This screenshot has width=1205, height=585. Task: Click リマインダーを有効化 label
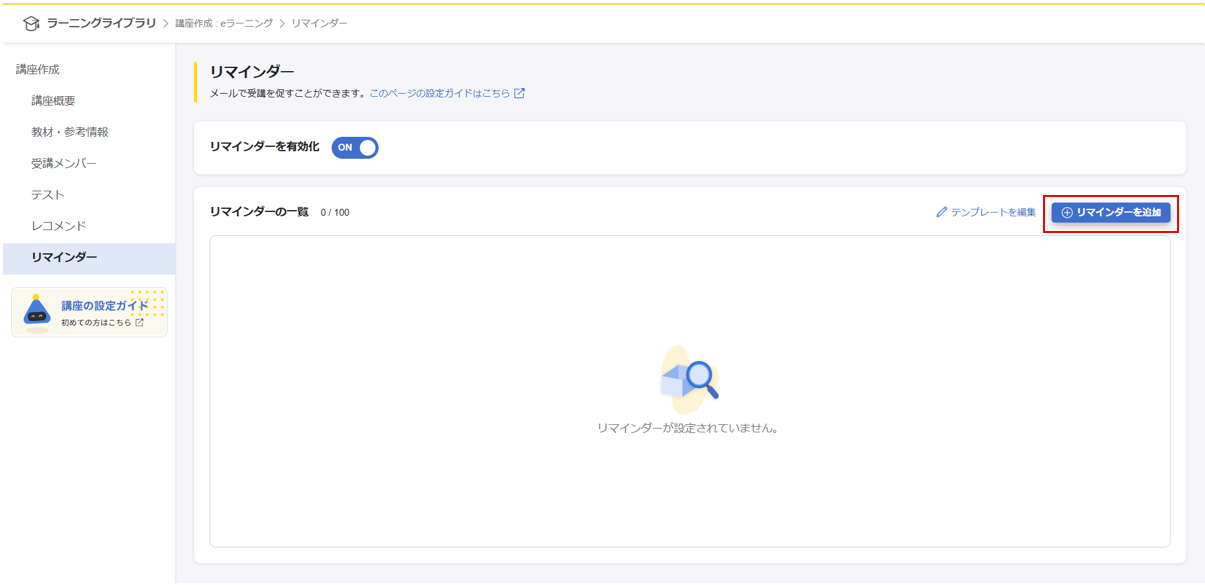[x=264, y=147]
